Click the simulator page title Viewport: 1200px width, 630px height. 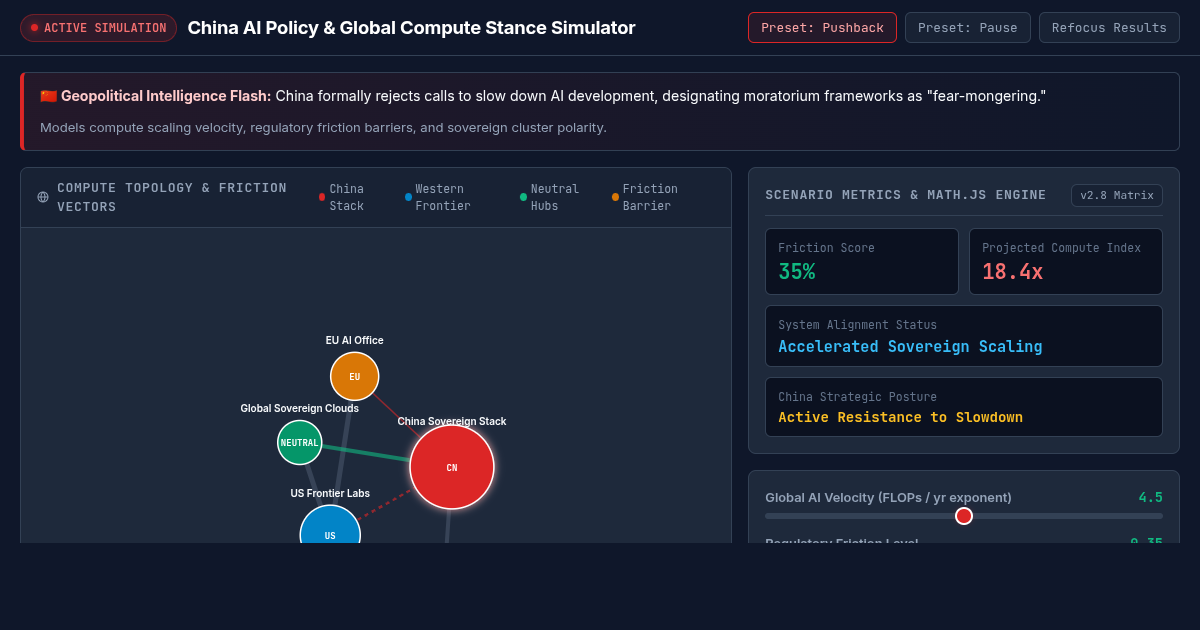pyautogui.click(x=411, y=28)
